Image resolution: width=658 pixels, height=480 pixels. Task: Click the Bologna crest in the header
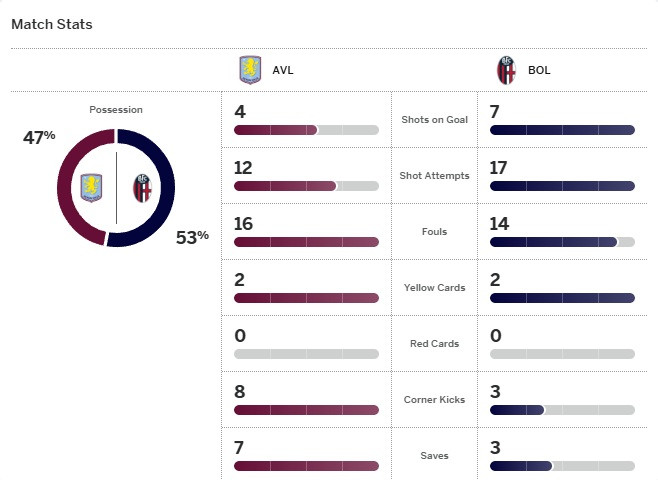click(506, 71)
